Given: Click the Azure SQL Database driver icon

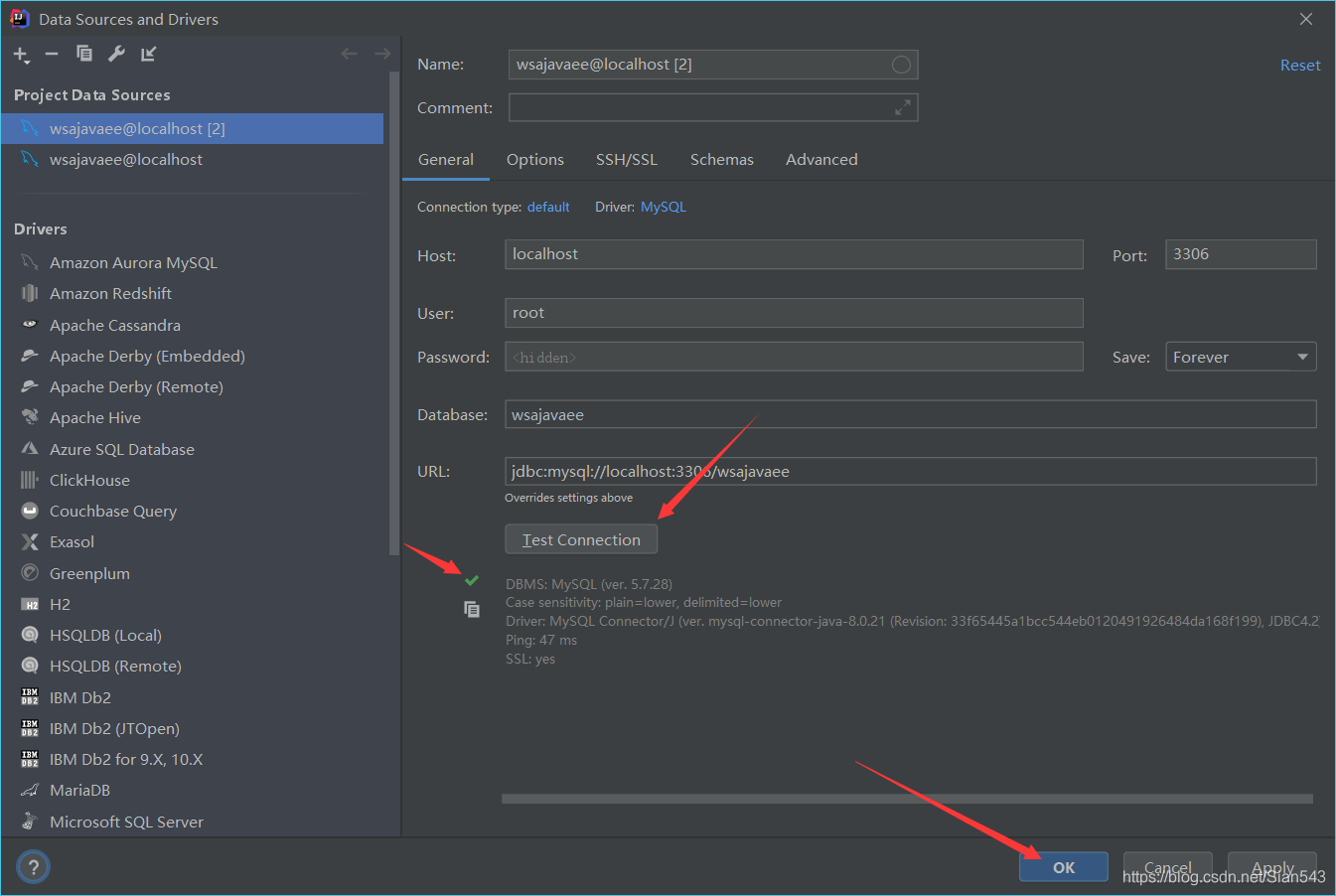Looking at the screenshot, I should (x=30, y=449).
